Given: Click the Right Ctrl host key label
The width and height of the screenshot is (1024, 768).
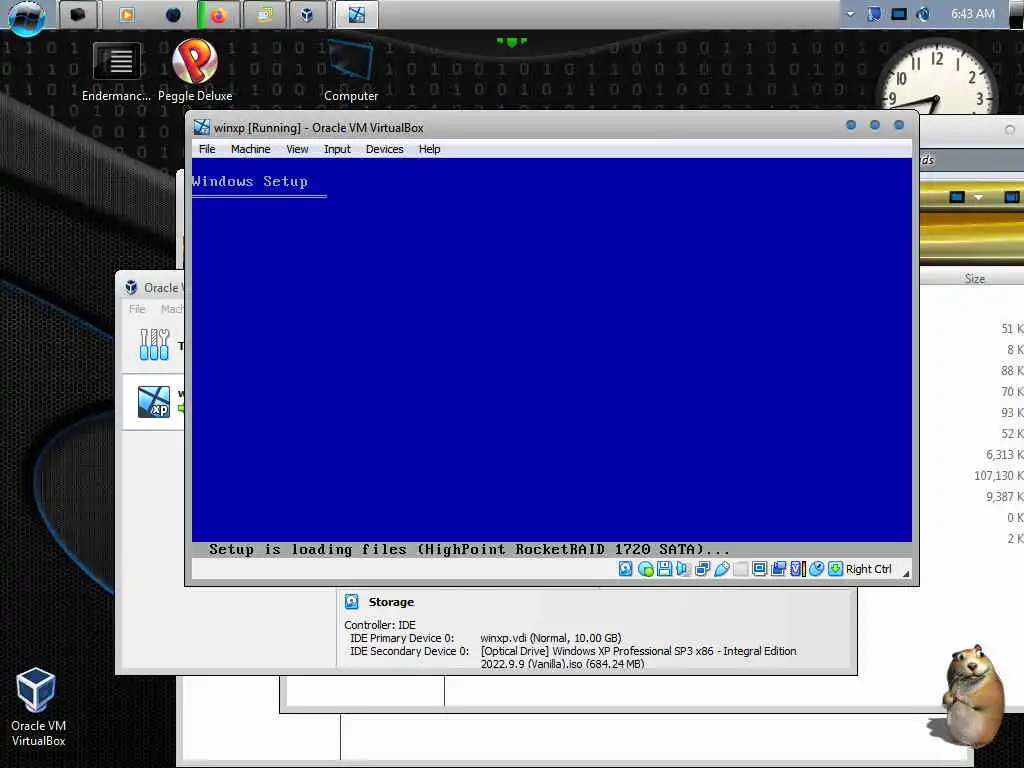Looking at the screenshot, I should pyautogui.click(x=869, y=569).
